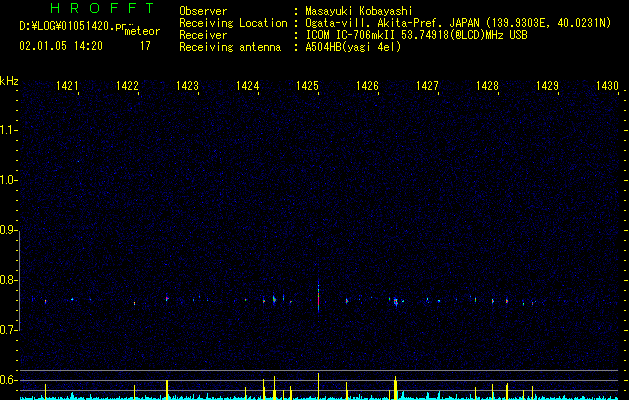Viewport: 629px width, 400px height.
Task: Click the 1425 time axis label
Action: [307, 85]
